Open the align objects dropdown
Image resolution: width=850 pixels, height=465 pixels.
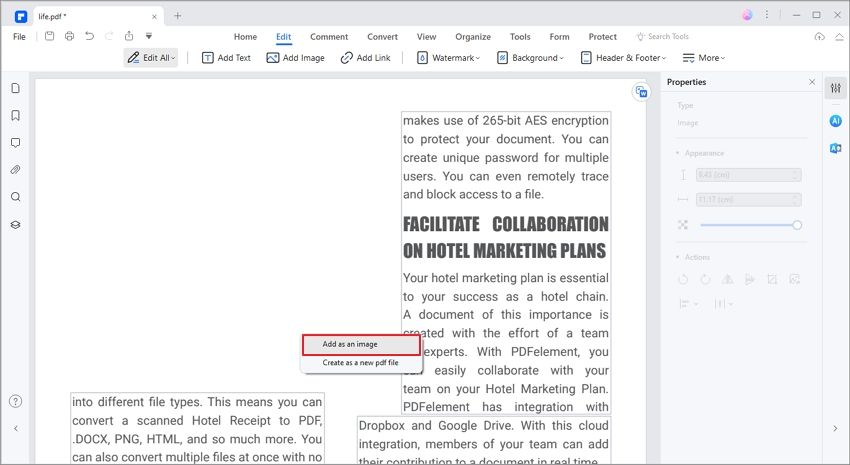[x=688, y=304]
